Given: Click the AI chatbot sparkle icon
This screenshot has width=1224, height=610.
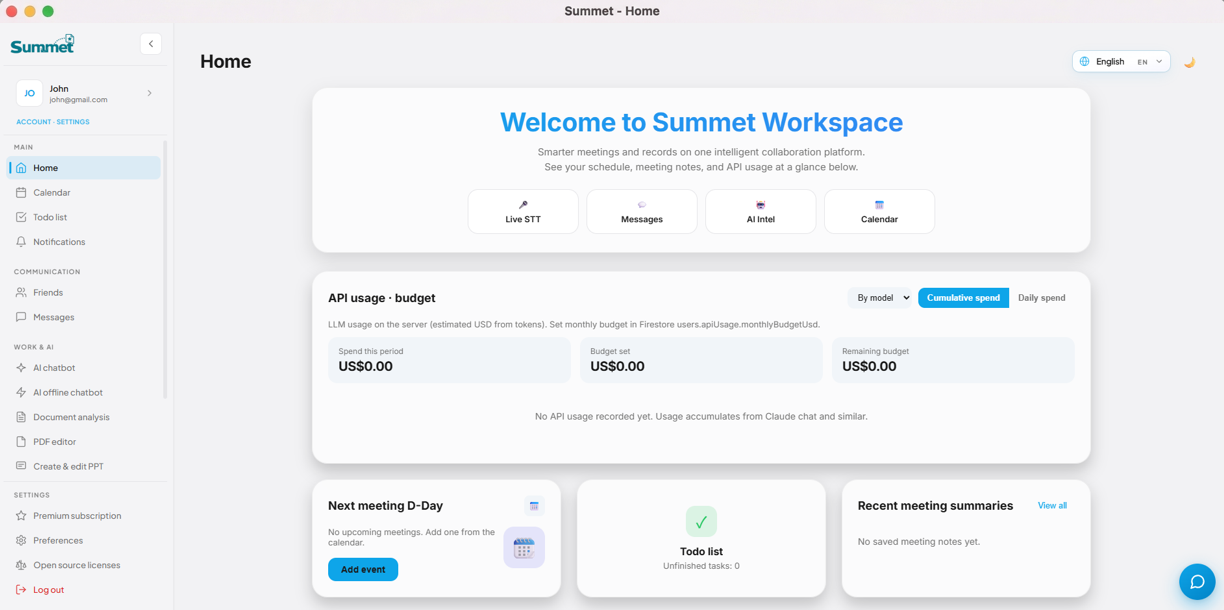Looking at the screenshot, I should (21, 368).
